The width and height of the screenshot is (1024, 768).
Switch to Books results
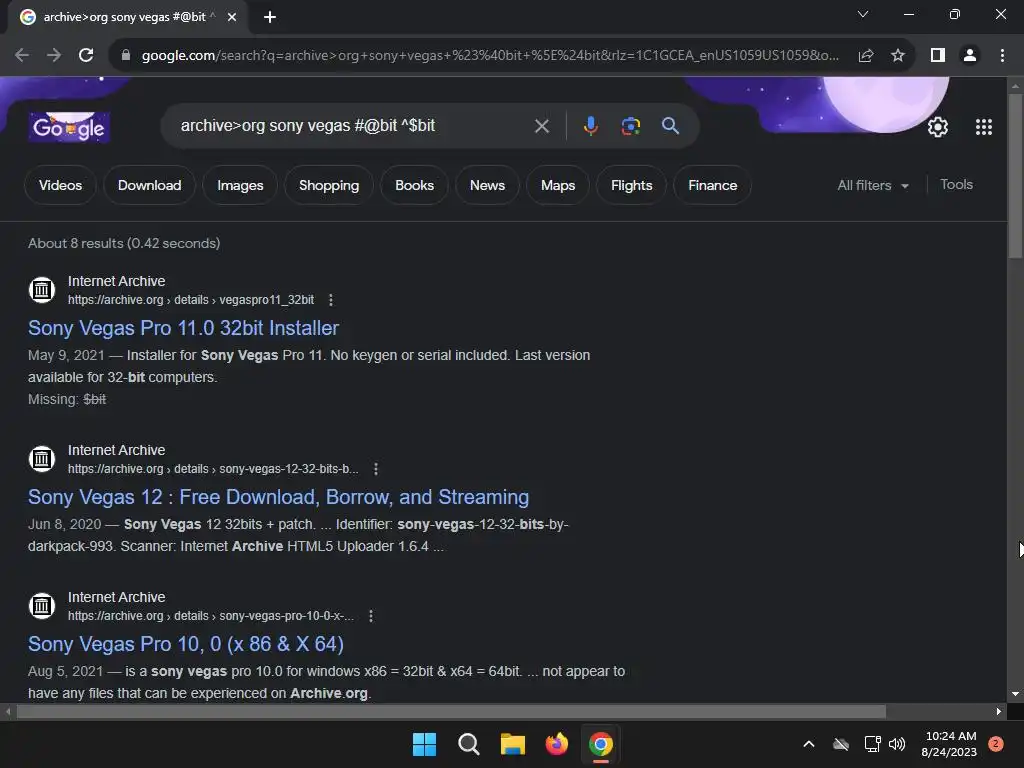(414, 185)
